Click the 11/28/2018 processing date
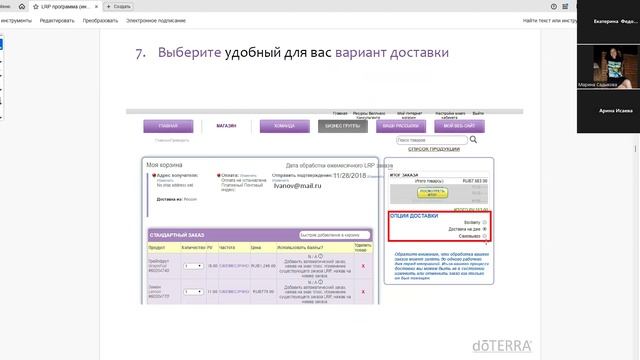Image resolution: width=640 pixels, height=360 pixels. pyautogui.click(x=349, y=176)
